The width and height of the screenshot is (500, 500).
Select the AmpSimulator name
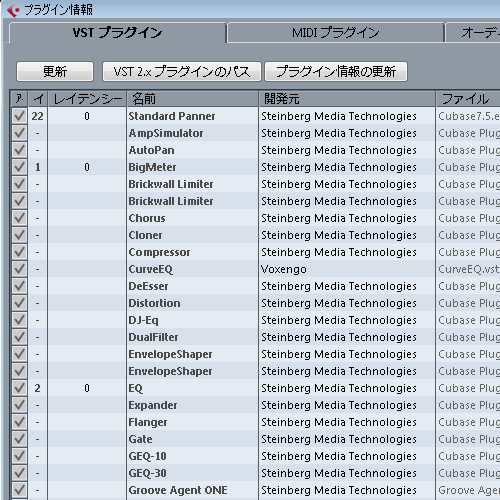[x=166, y=133]
